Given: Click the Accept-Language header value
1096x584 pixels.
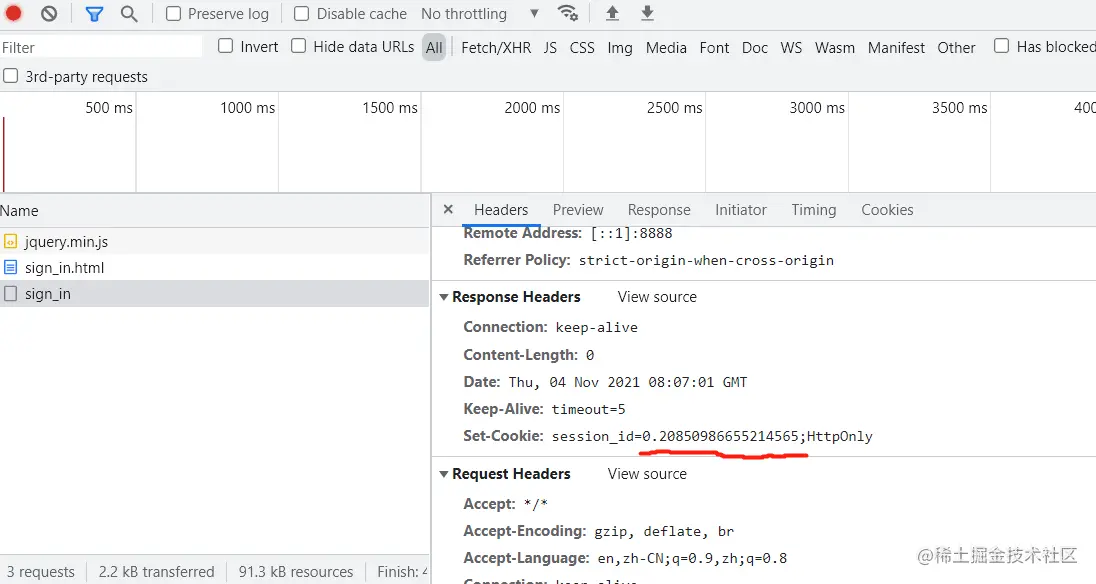Looking at the screenshot, I should [x=692, y=558].
